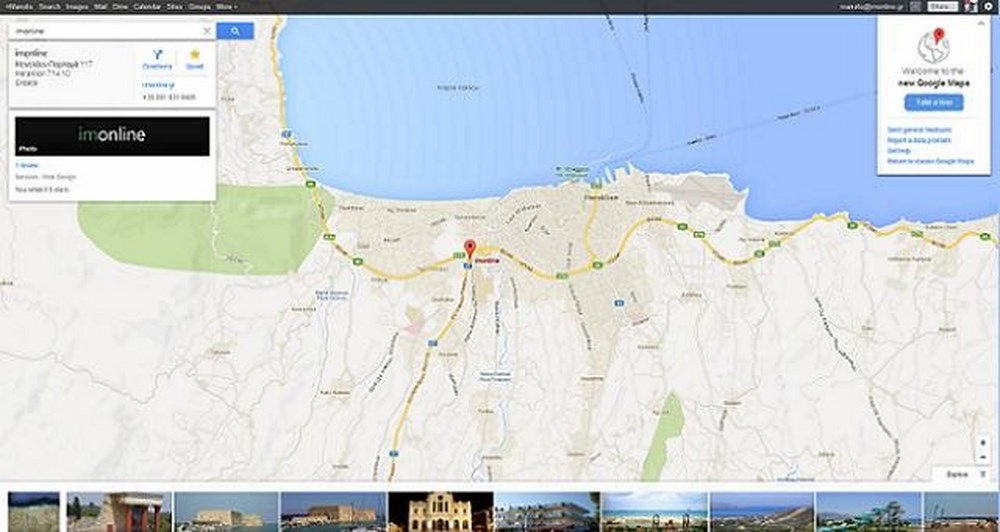1000x532 pixels.
Task: Open the imonline.gr website link
Action: coord(158,85)
